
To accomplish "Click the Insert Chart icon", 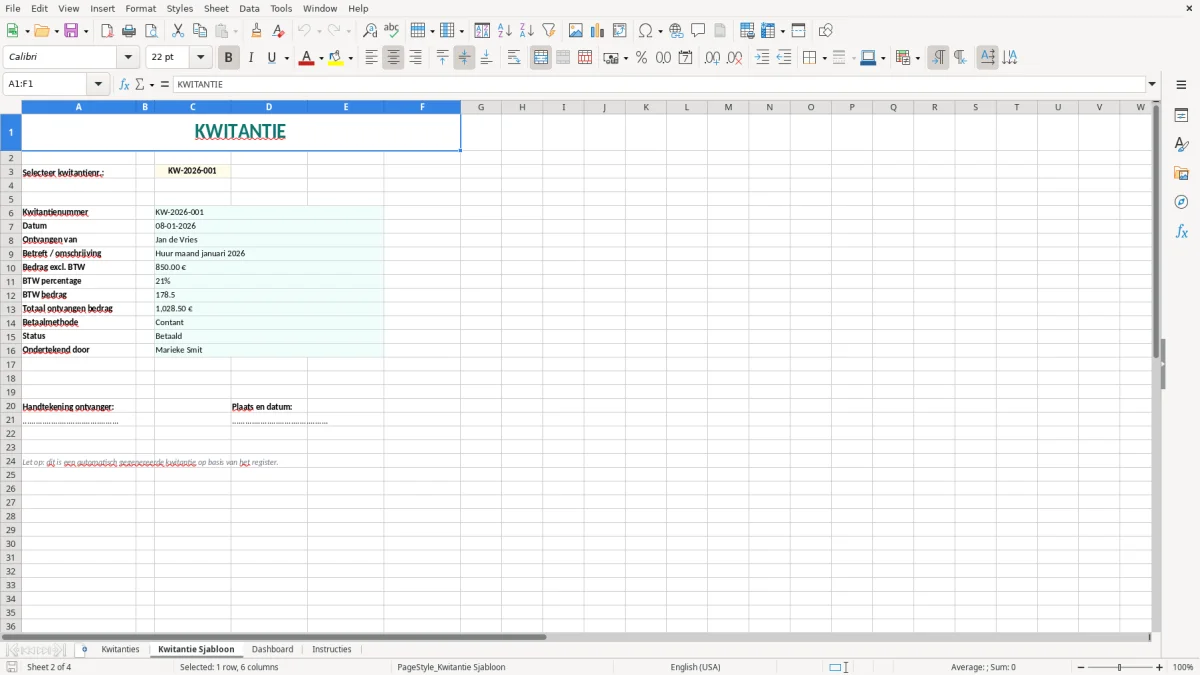I will tap(598, 31).
